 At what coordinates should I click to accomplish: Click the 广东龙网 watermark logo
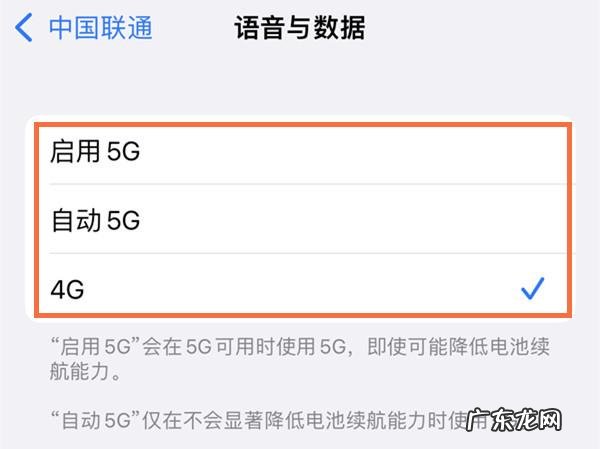click(542, 419)
